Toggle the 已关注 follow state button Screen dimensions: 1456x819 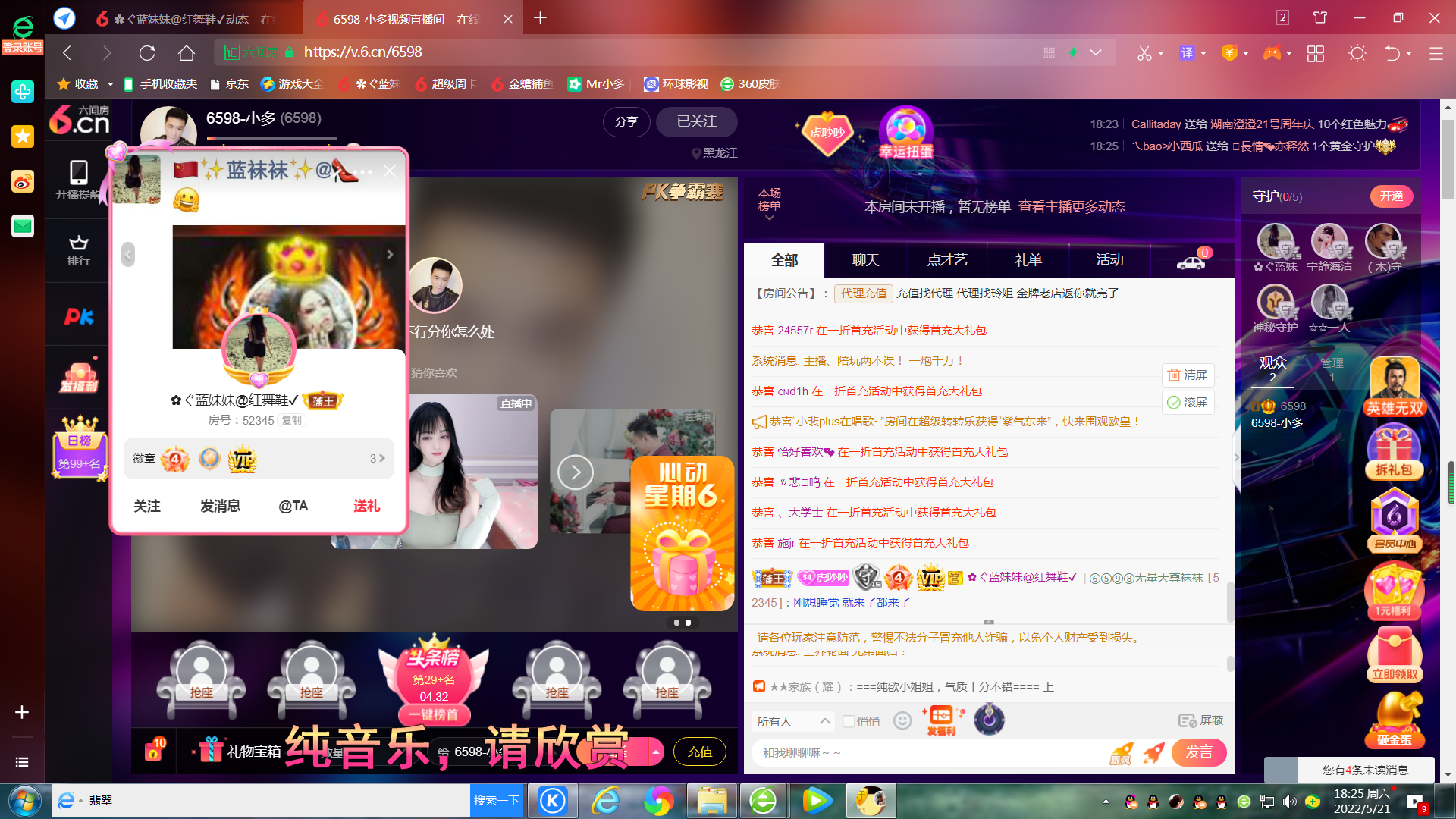tap(696, 121)
